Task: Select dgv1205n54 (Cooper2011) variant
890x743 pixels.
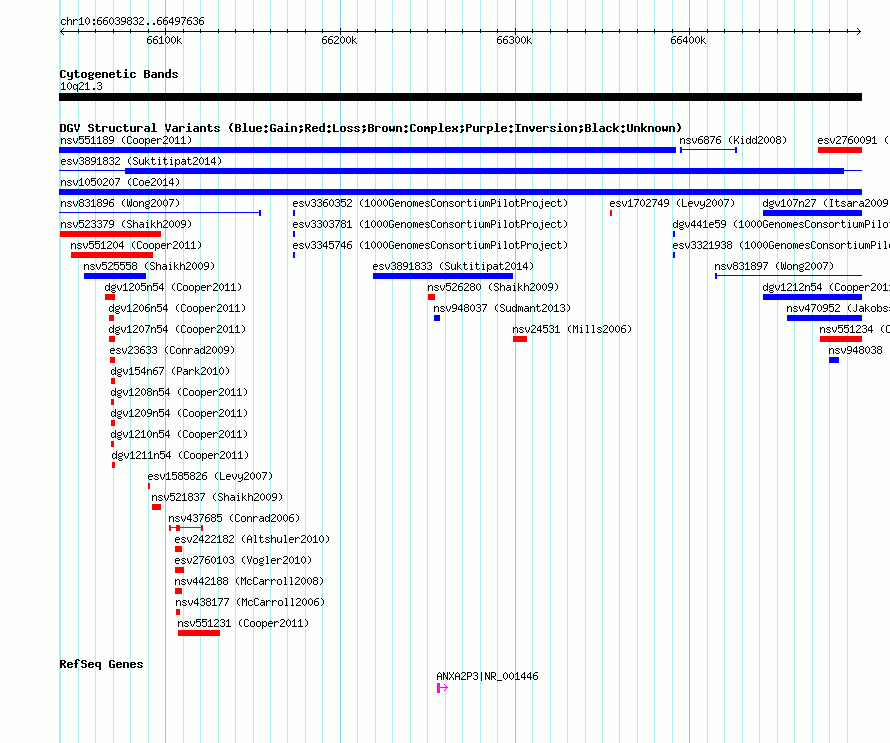Action: coord(173,287)
